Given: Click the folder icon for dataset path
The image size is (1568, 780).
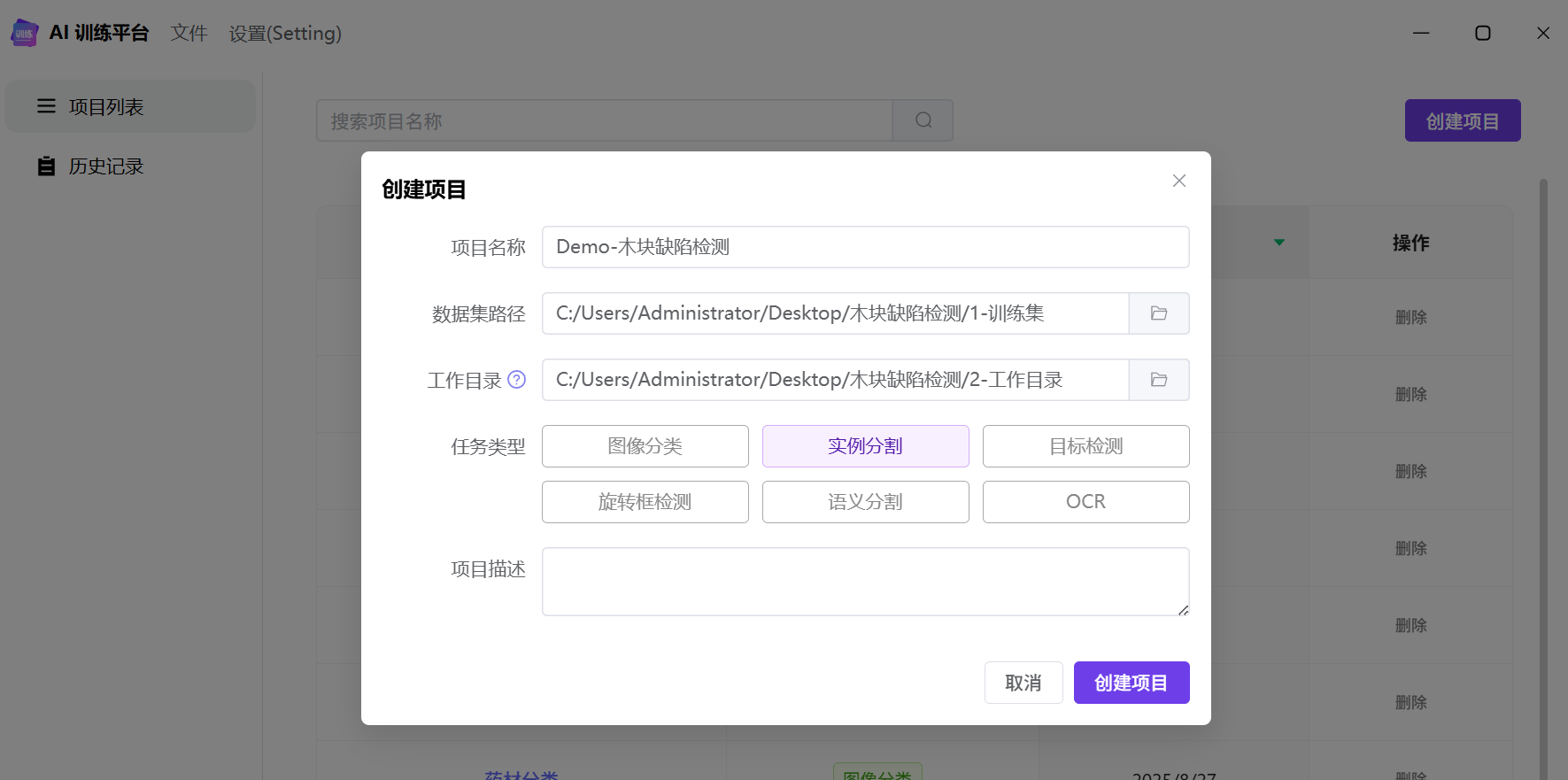Looking at the screenshot, I should 1158,313.
